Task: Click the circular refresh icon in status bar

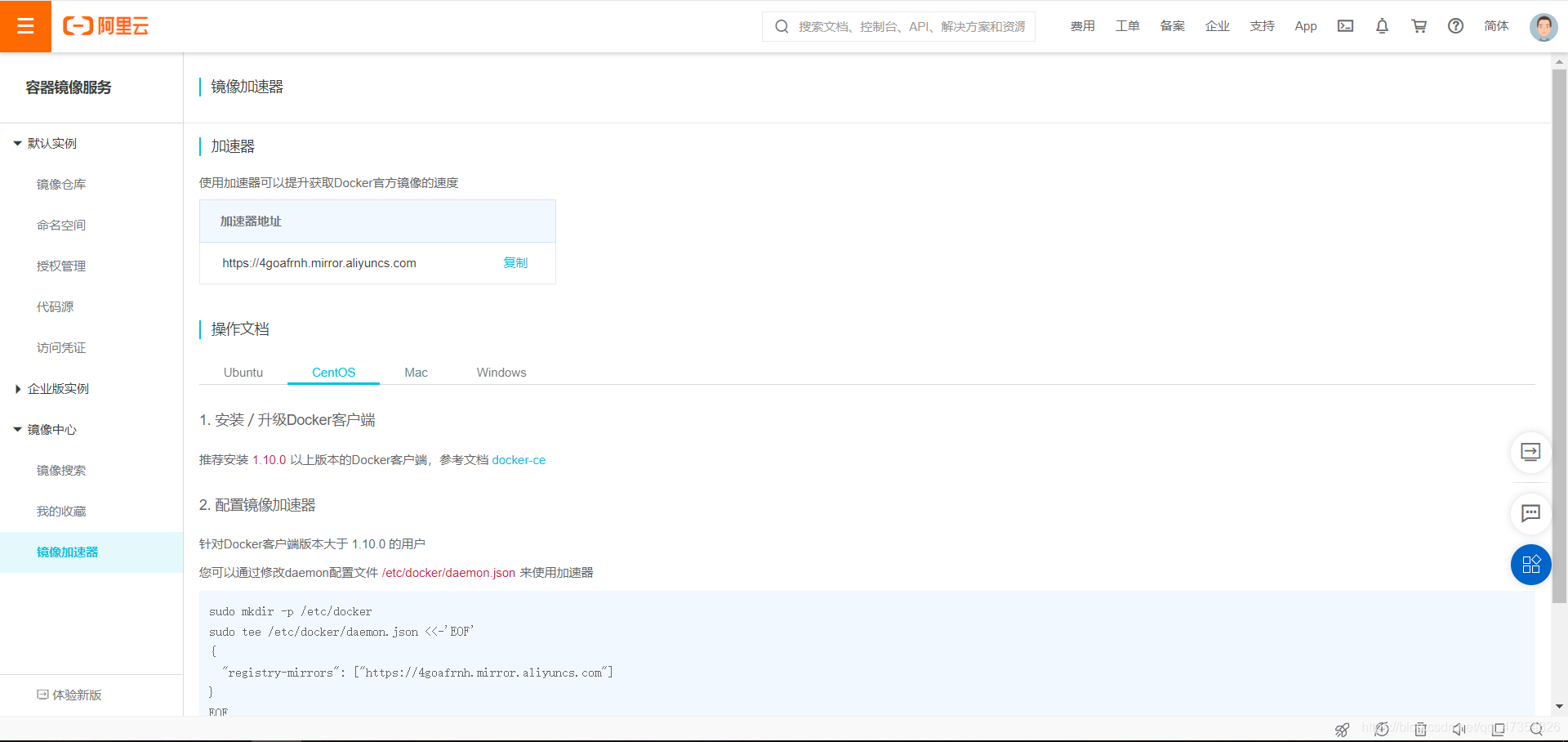Action: coord(1382,729)
